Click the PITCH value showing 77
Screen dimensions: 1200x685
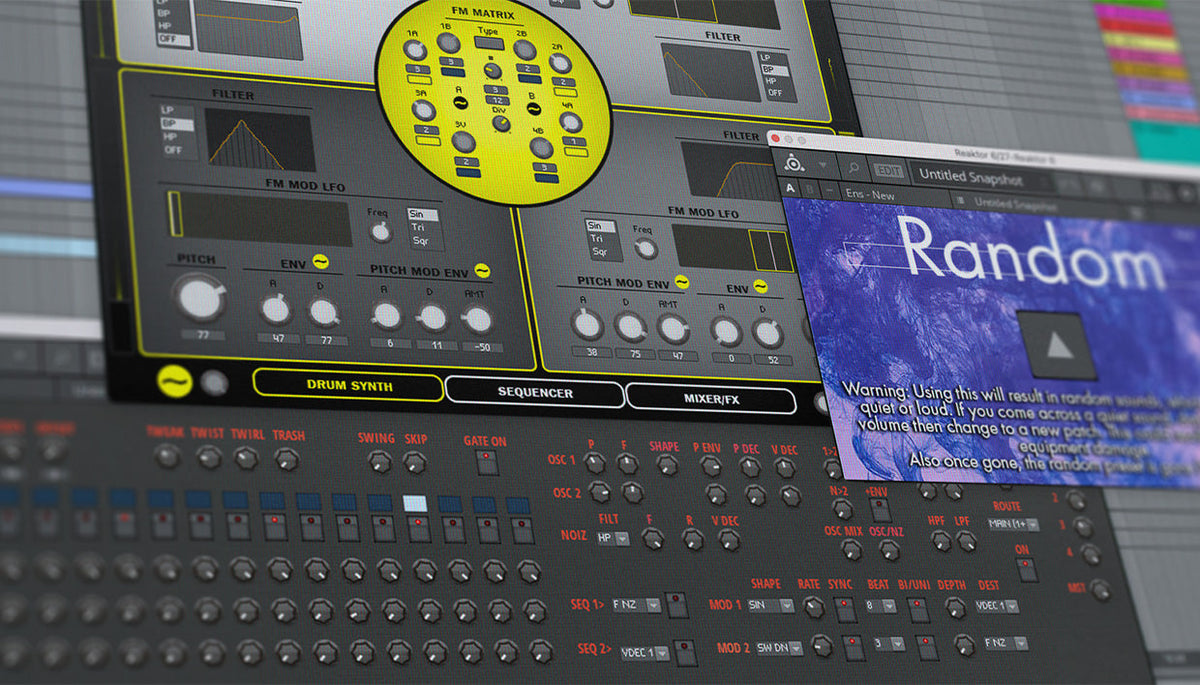203,334
